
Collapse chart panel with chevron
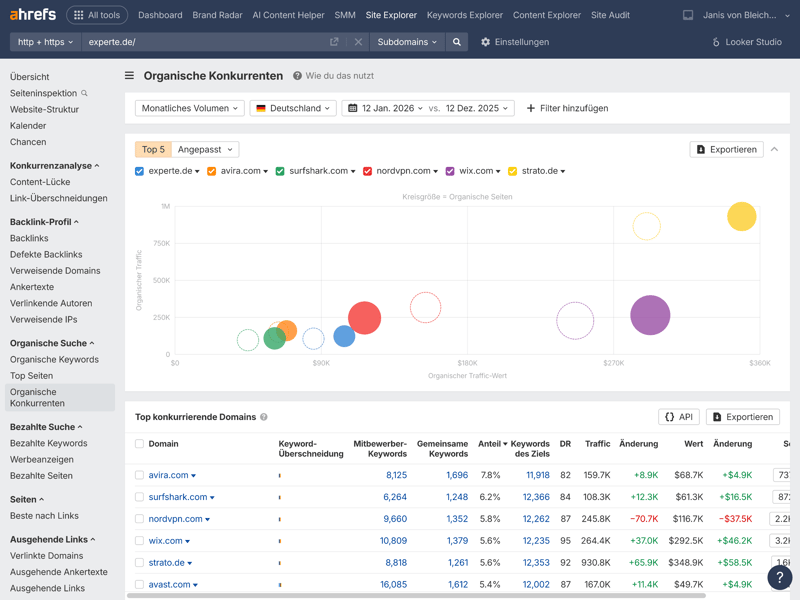pyautogui.click(x=774, y=149)
